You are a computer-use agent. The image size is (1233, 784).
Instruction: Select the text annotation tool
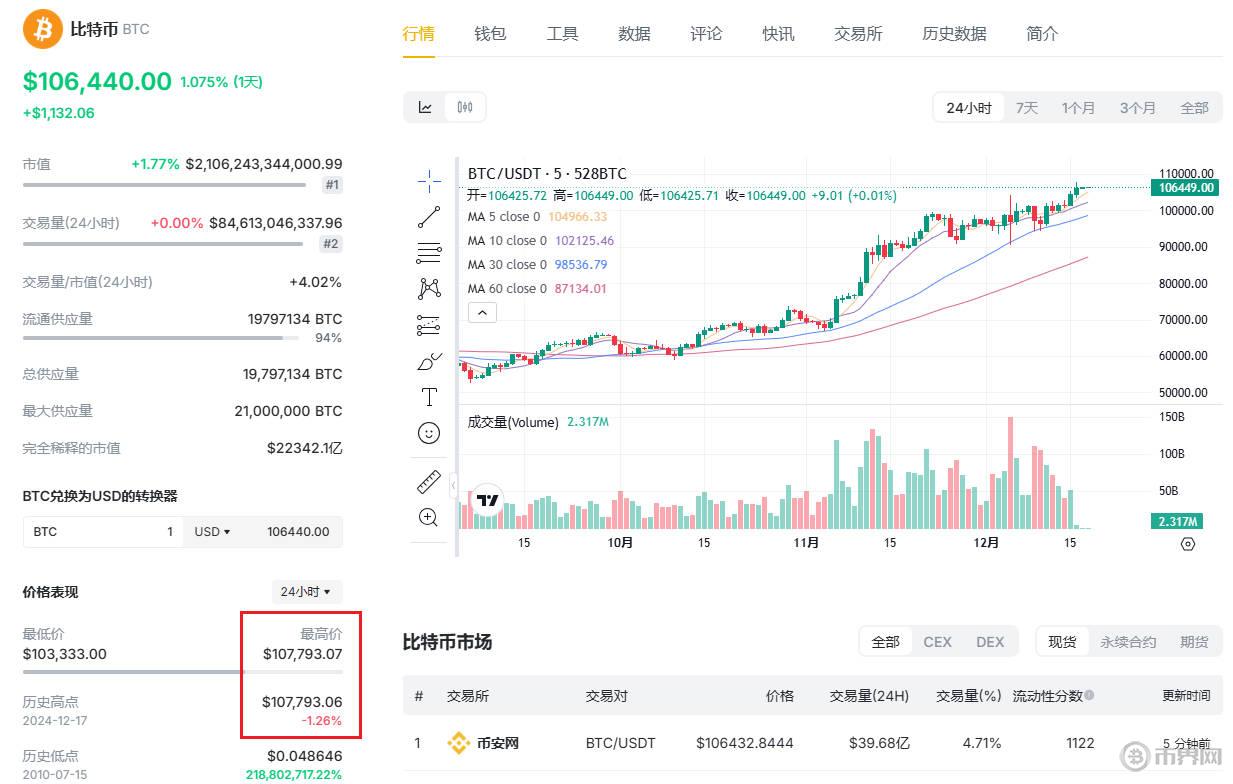pos(429,396)
